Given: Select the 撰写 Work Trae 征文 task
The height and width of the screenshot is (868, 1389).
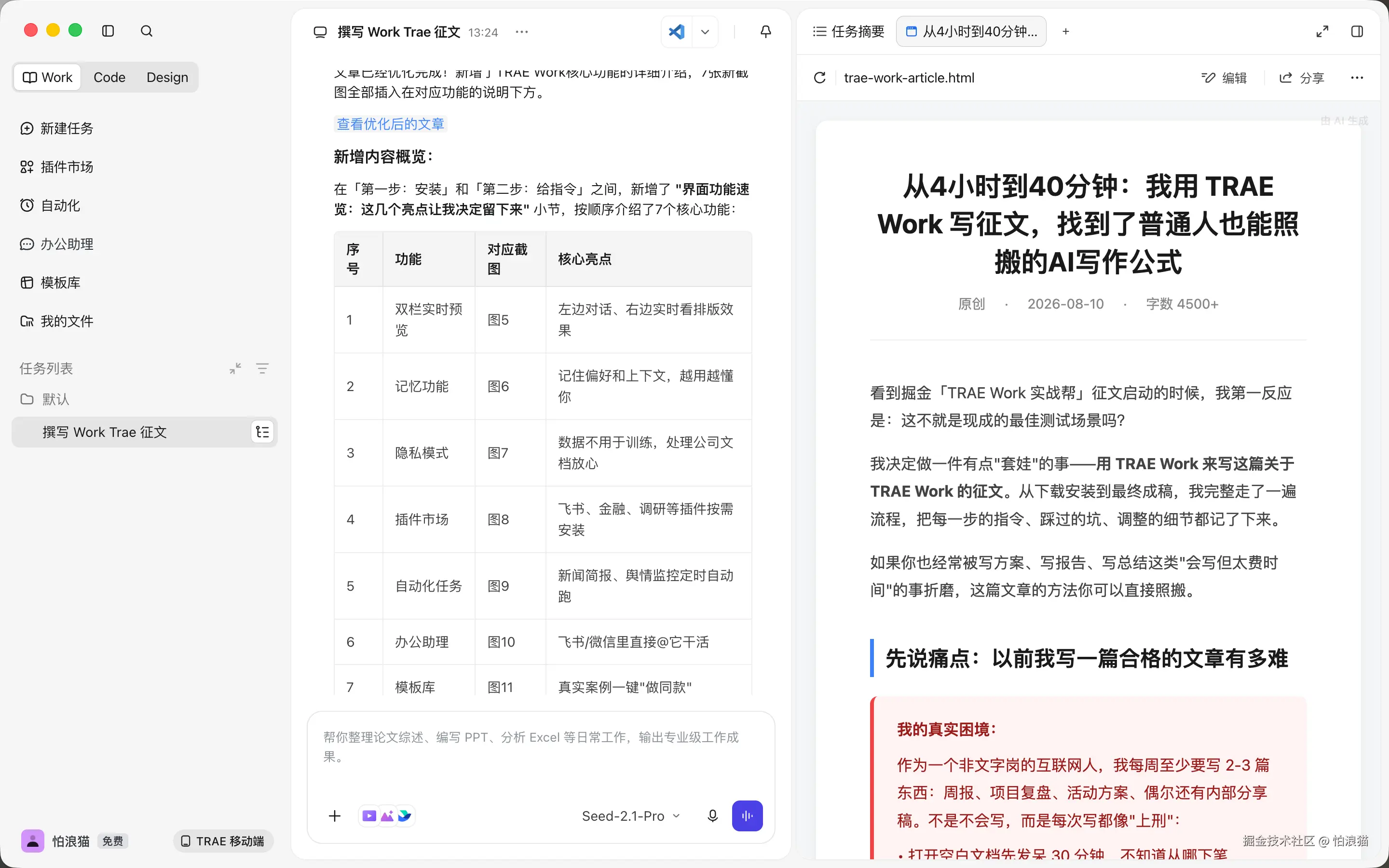Looking at the screenshot, I should coord(144,432).
